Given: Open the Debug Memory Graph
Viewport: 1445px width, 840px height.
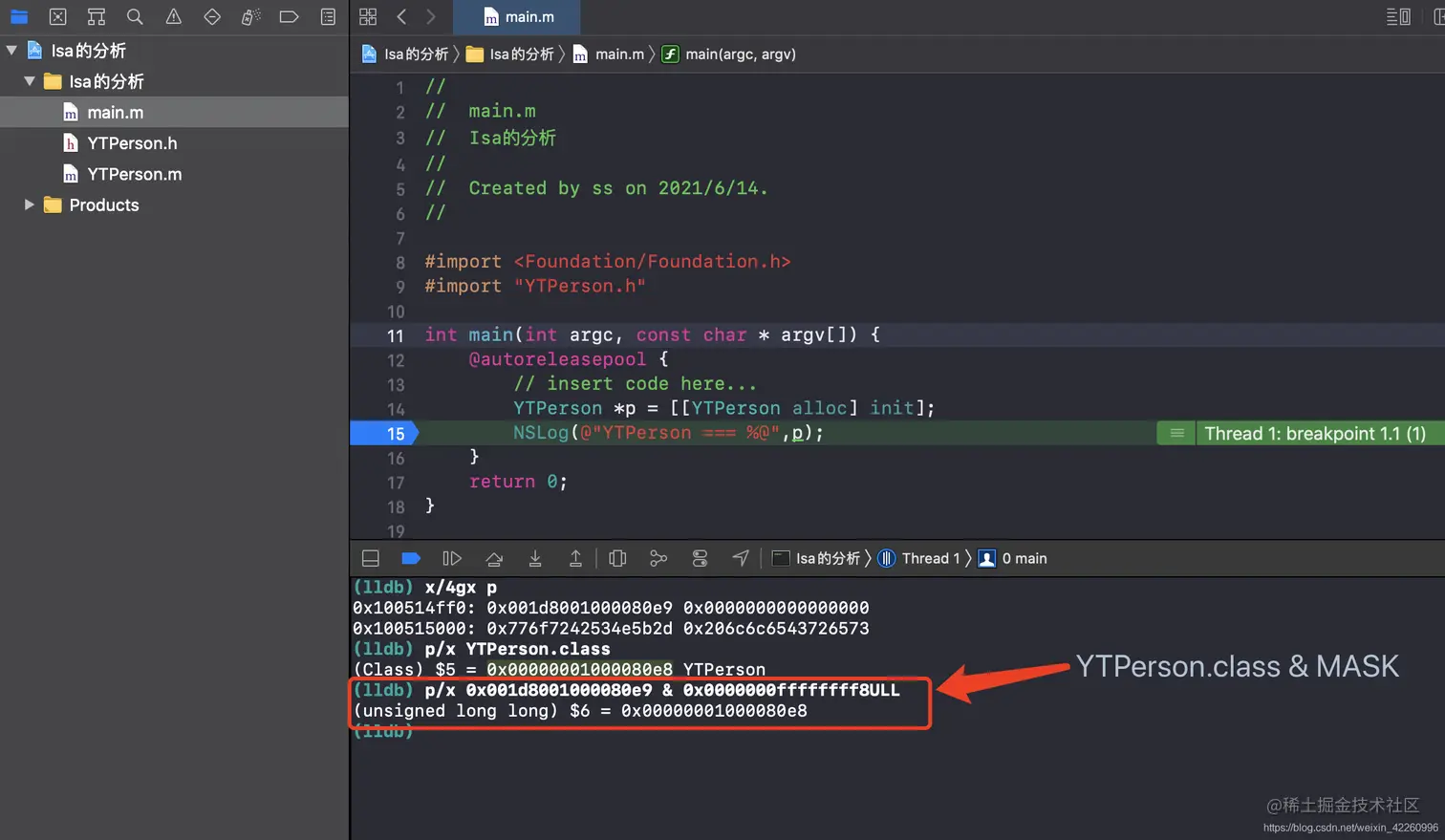Looking at the screenshot, I should pyautogui.click(x=658, y=558).
